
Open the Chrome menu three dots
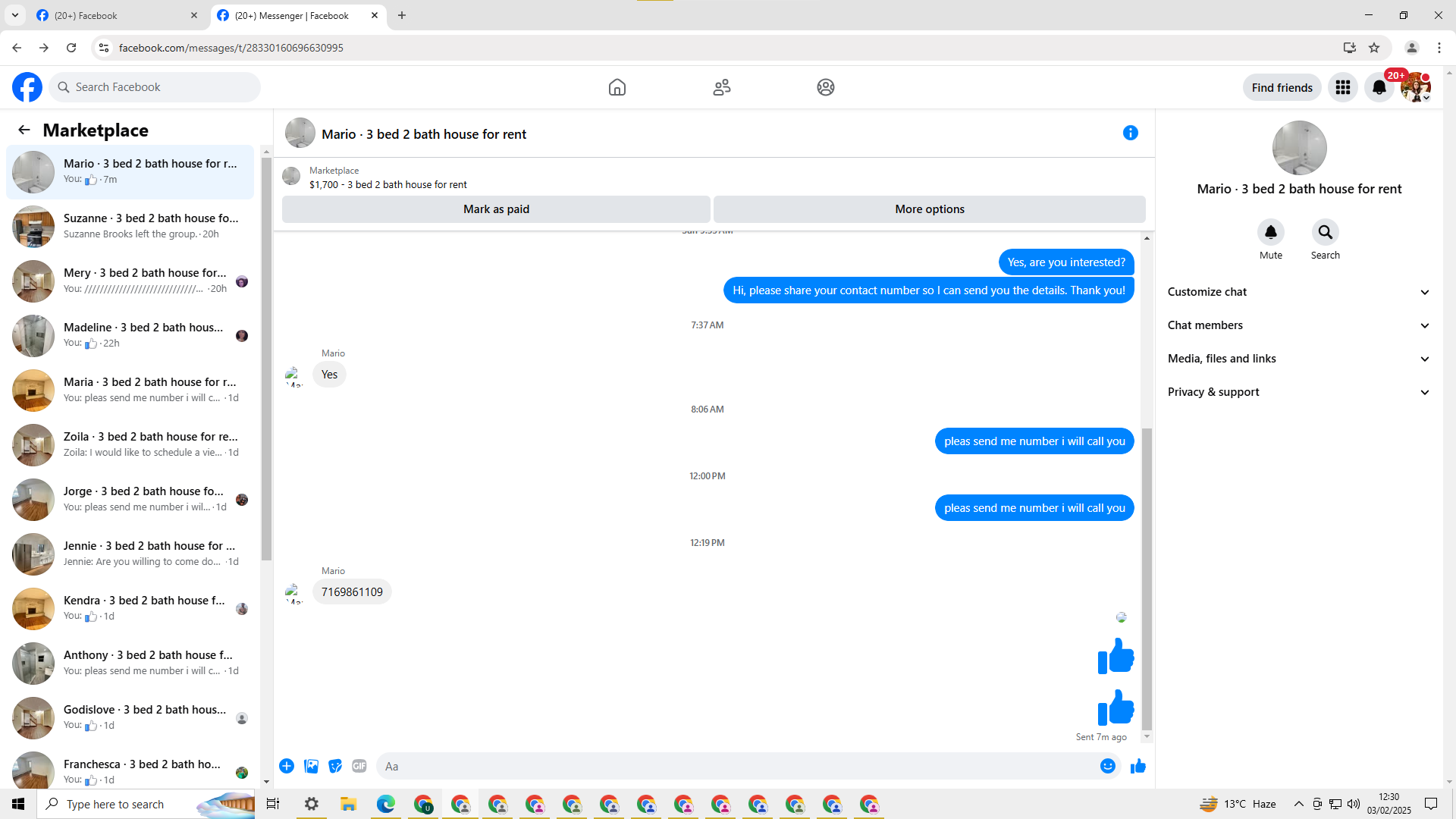coord(1439,48)
